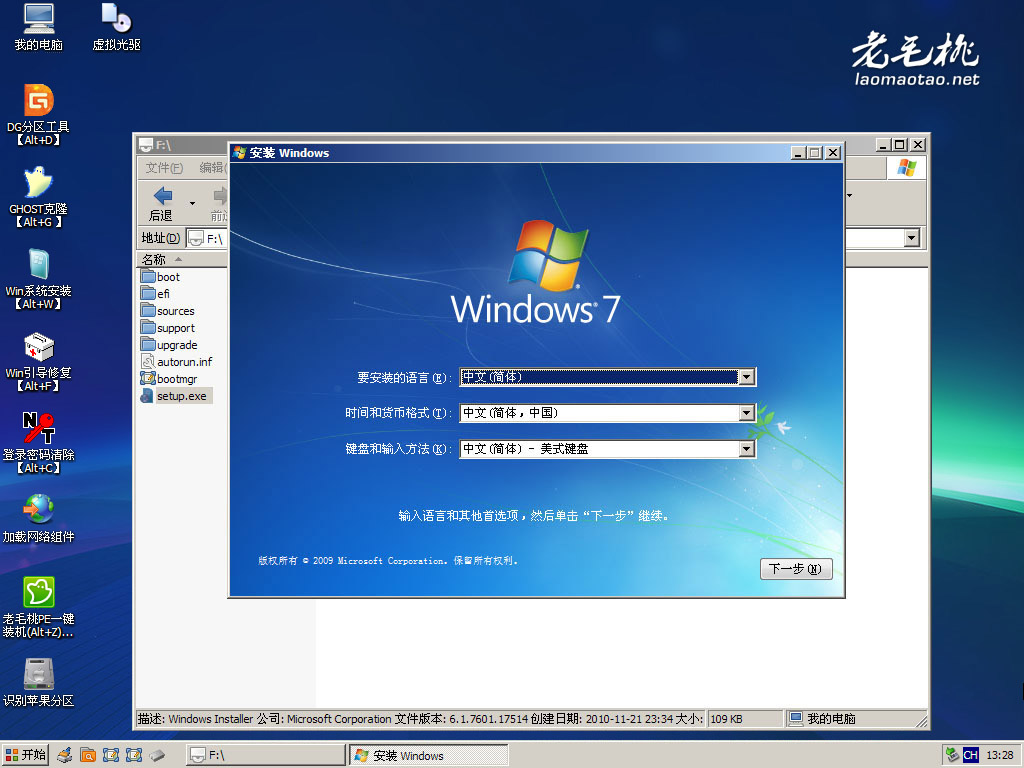This screenshot has height=768, width=1024.
Task: Switch to the 安装 Windows taskbar button
Action: [428, 755]
